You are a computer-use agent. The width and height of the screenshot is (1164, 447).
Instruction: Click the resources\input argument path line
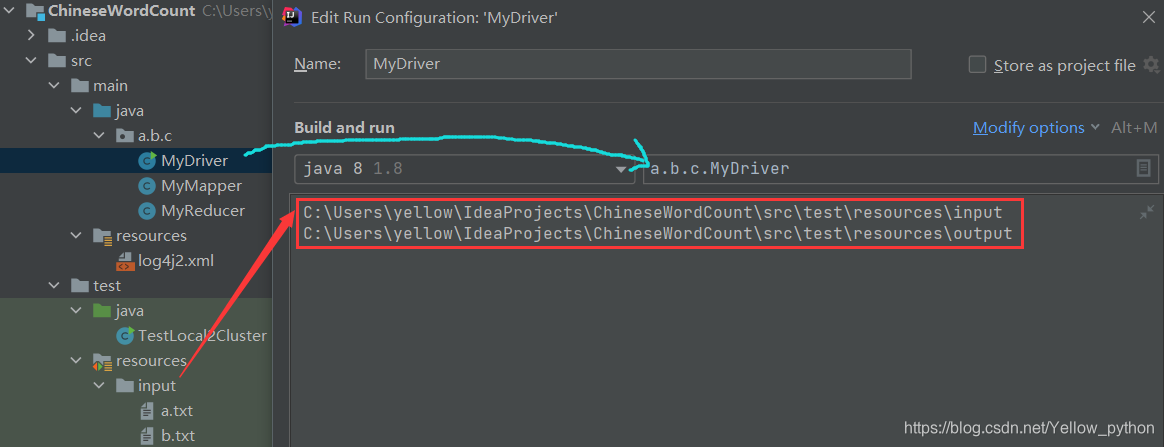coord(653,212)
